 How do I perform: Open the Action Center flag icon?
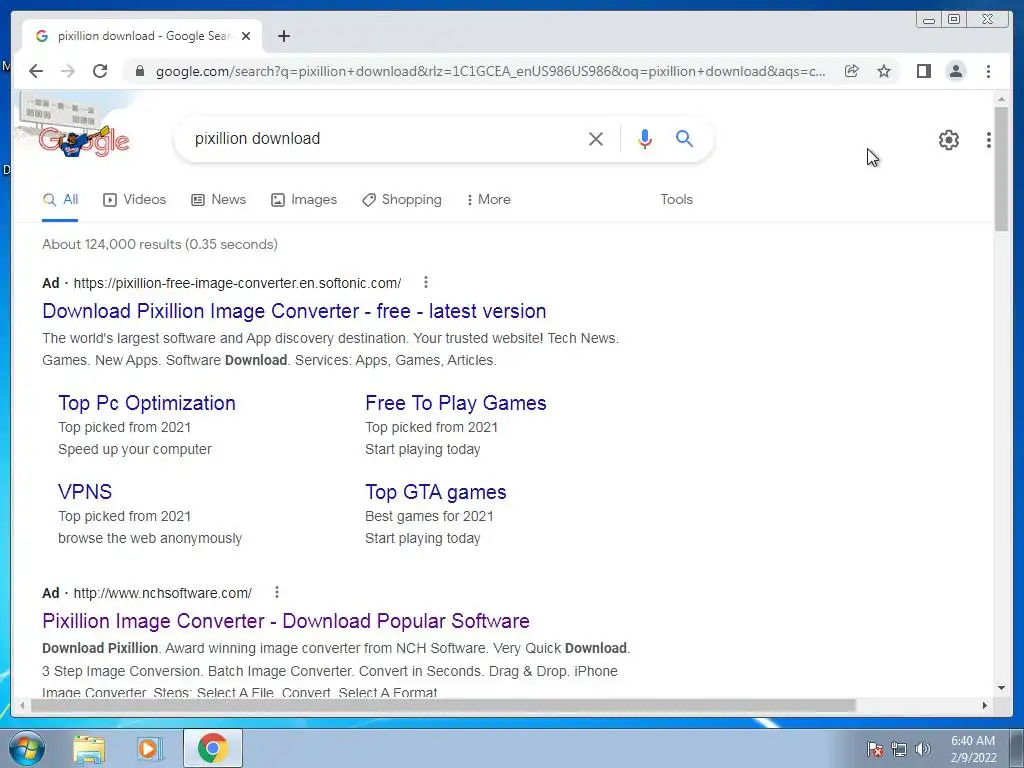coord(875,749)
